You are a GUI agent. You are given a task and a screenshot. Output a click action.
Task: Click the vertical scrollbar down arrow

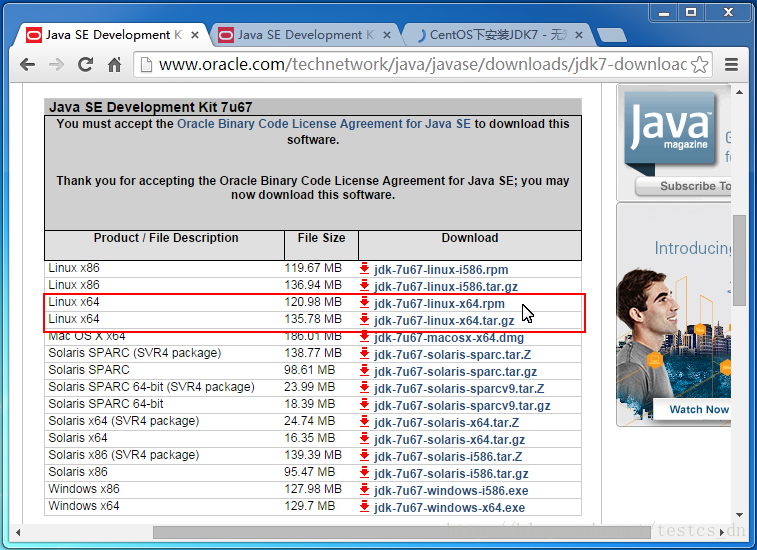[x=739, y=515]
